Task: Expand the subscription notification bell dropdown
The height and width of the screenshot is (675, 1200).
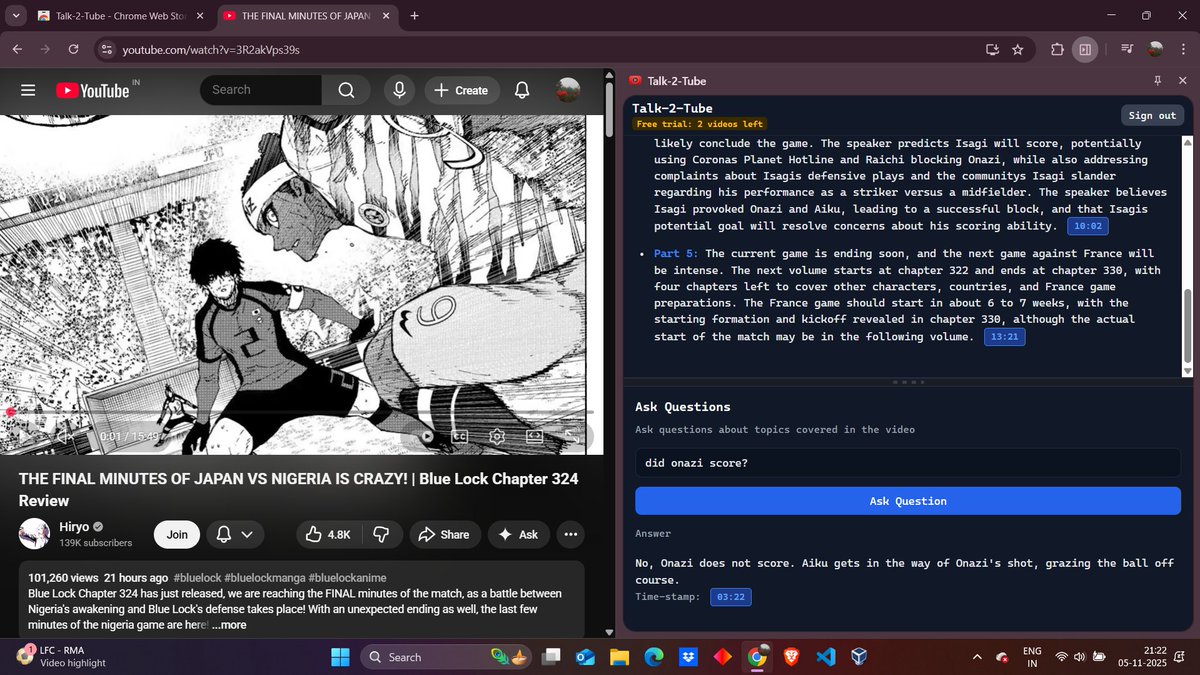Action: (x=235, y=534)
